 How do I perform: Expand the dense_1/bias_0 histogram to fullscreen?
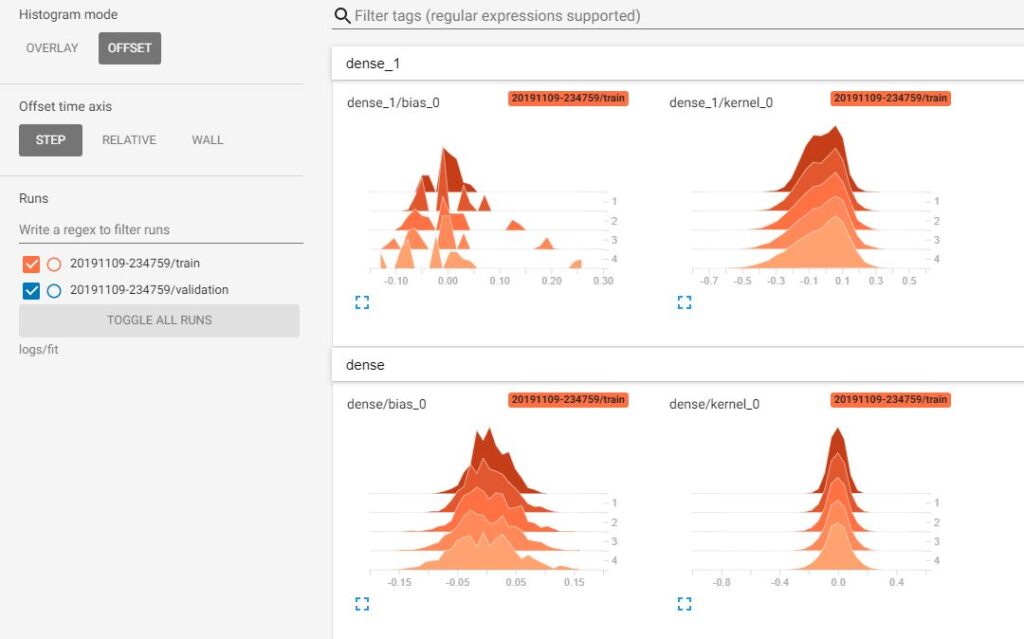click(x=362, y=303)
